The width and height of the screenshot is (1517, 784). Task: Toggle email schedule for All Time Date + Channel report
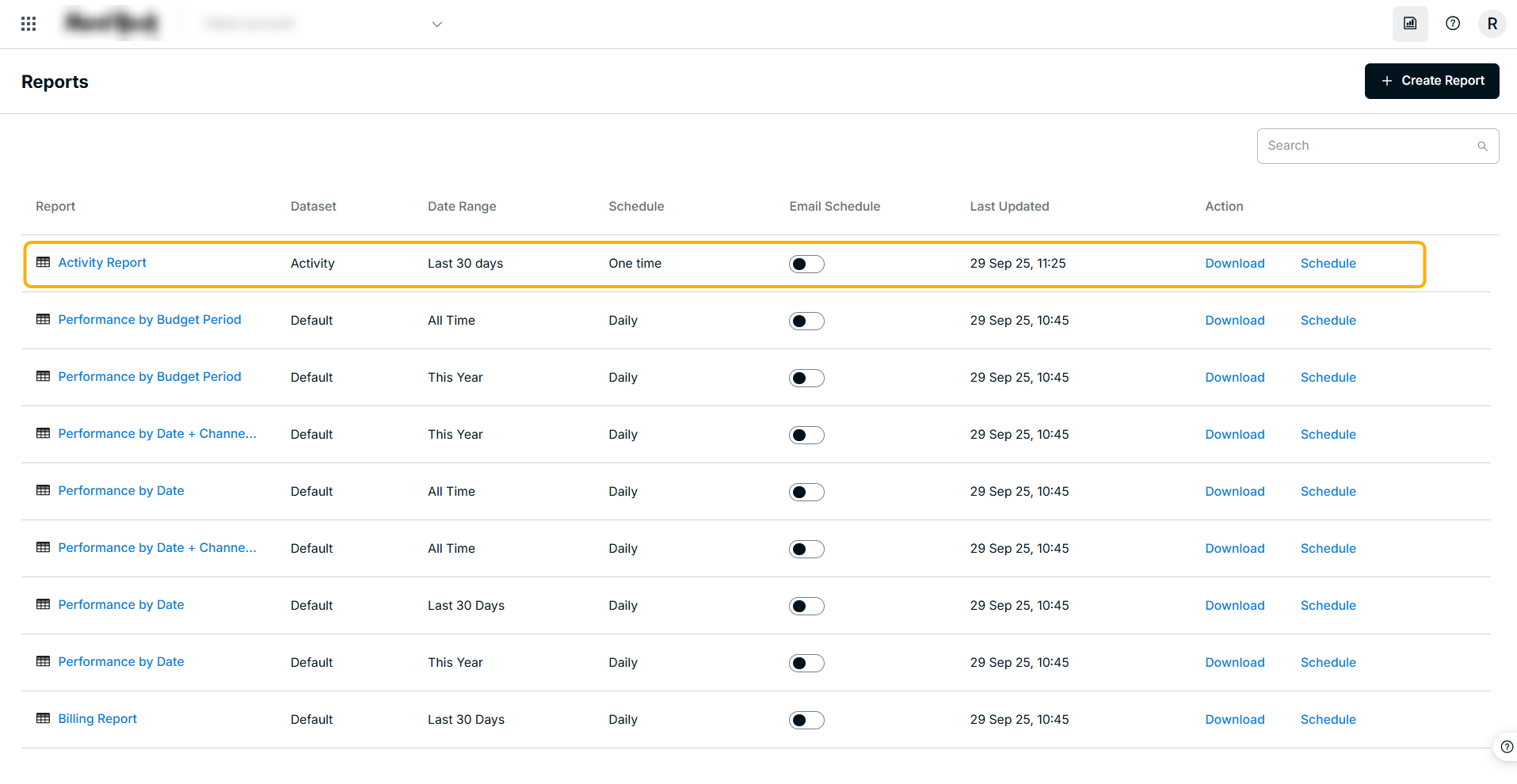click(x=806, y=549)
